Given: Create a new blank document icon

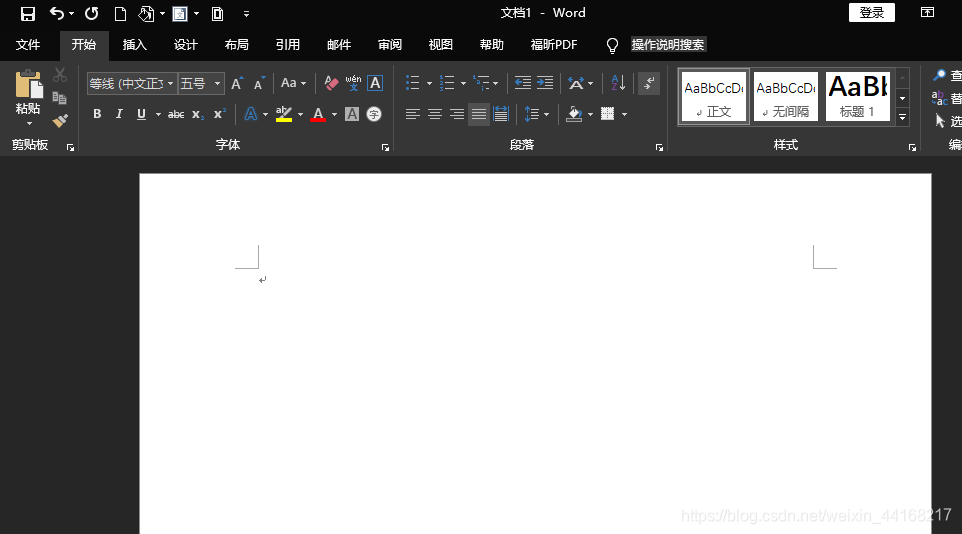Looking at the screenshot, I should pyautogui.click(x=120, y=14).
